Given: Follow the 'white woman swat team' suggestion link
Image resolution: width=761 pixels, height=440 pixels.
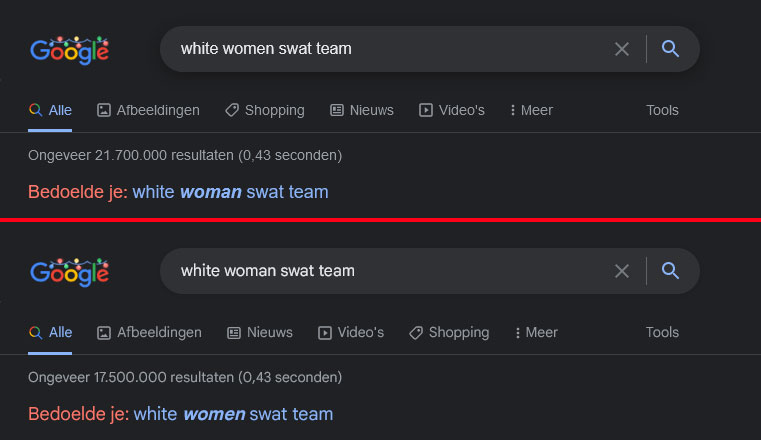Looking at the screenshot, I should click(x=231, y=192).
